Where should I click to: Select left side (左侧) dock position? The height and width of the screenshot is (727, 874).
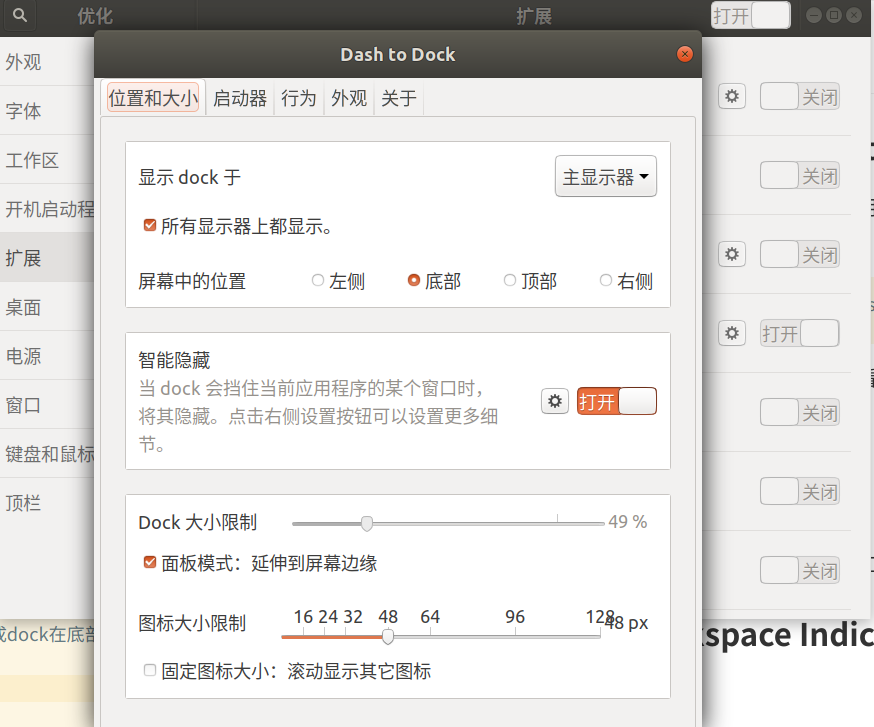318,281
